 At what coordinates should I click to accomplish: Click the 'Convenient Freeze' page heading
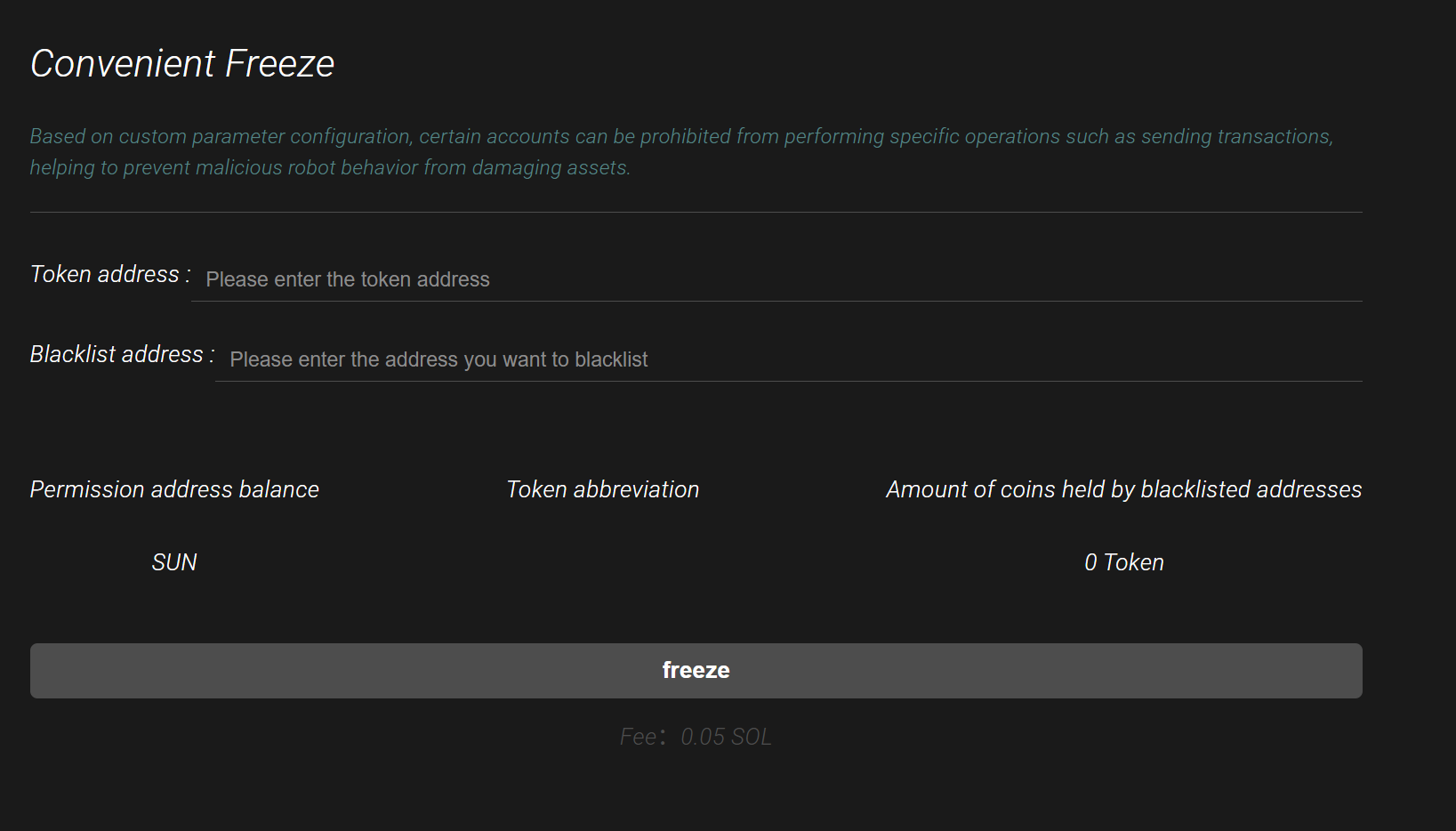click(x=181, y=62)
